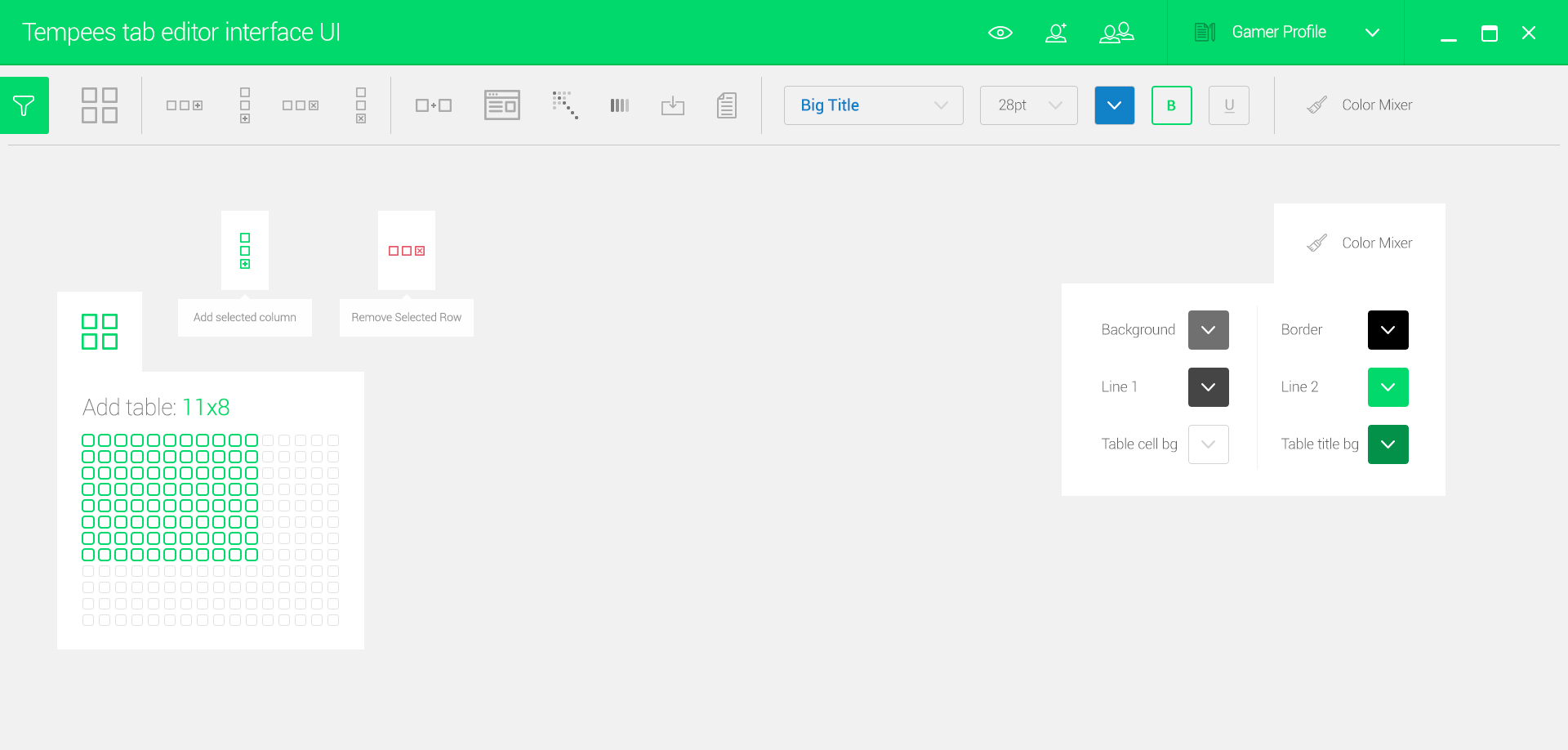1568x750 pixels.
Task: Open the user group icon
Action: point(1116,33)
